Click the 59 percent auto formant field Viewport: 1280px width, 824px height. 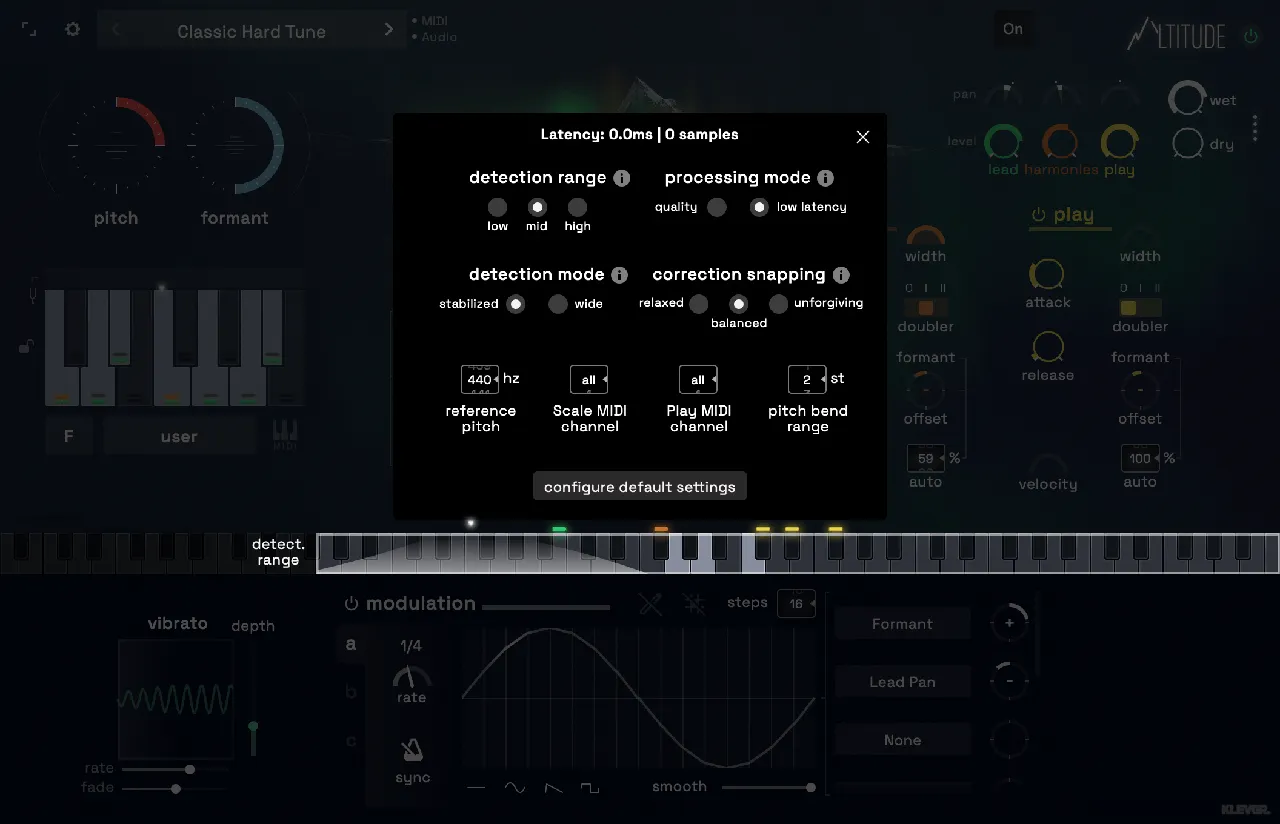pos(925,458)
